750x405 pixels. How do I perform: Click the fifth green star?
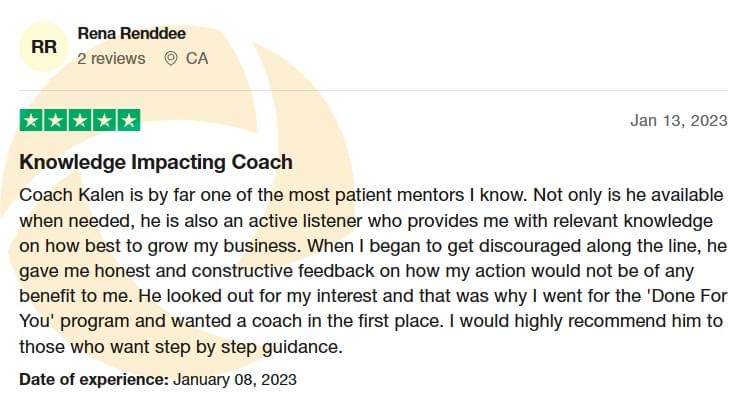point(129,120)
